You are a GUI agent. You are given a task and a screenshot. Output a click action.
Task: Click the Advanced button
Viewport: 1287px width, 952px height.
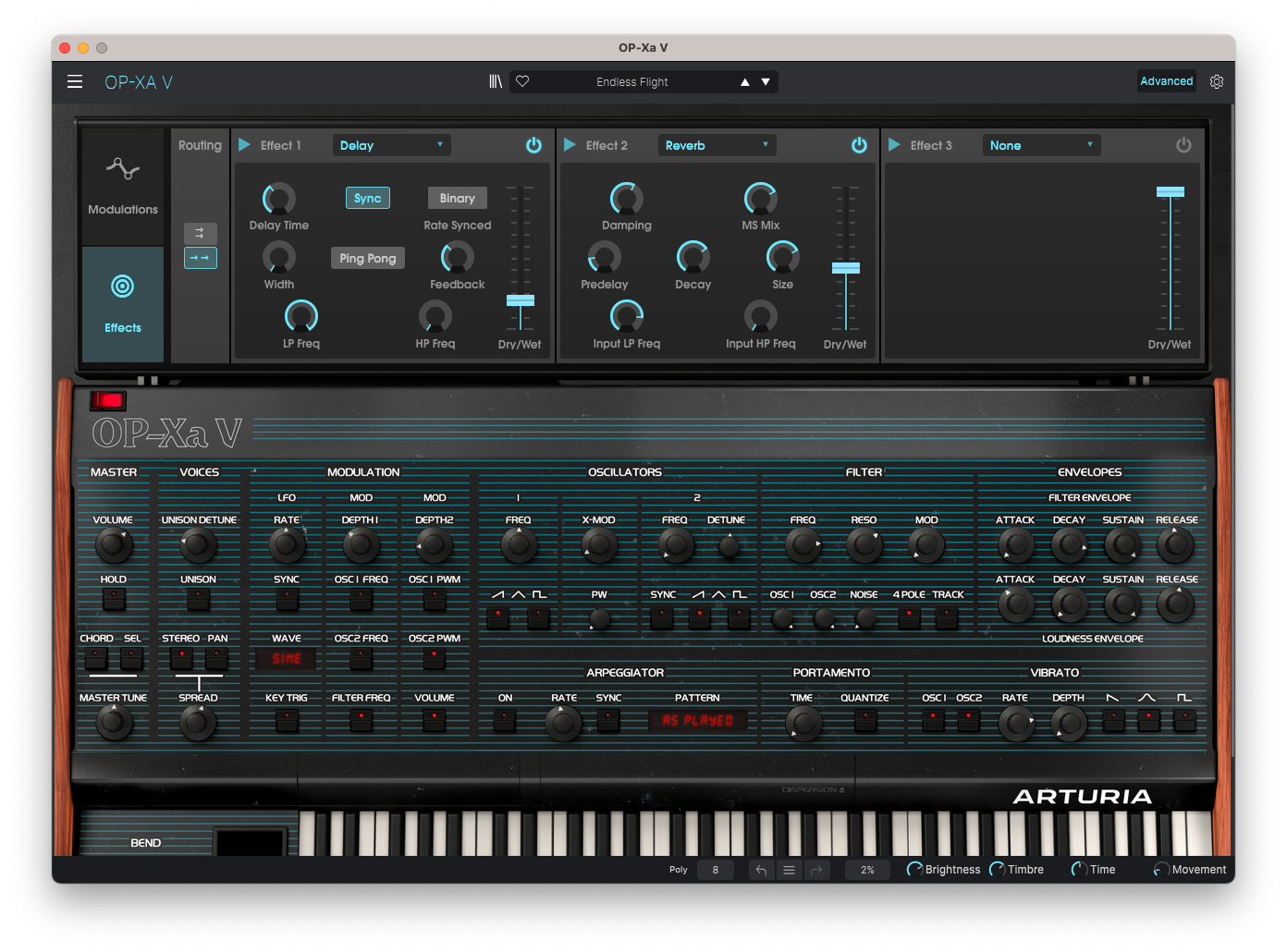(x=1167, y=81)
